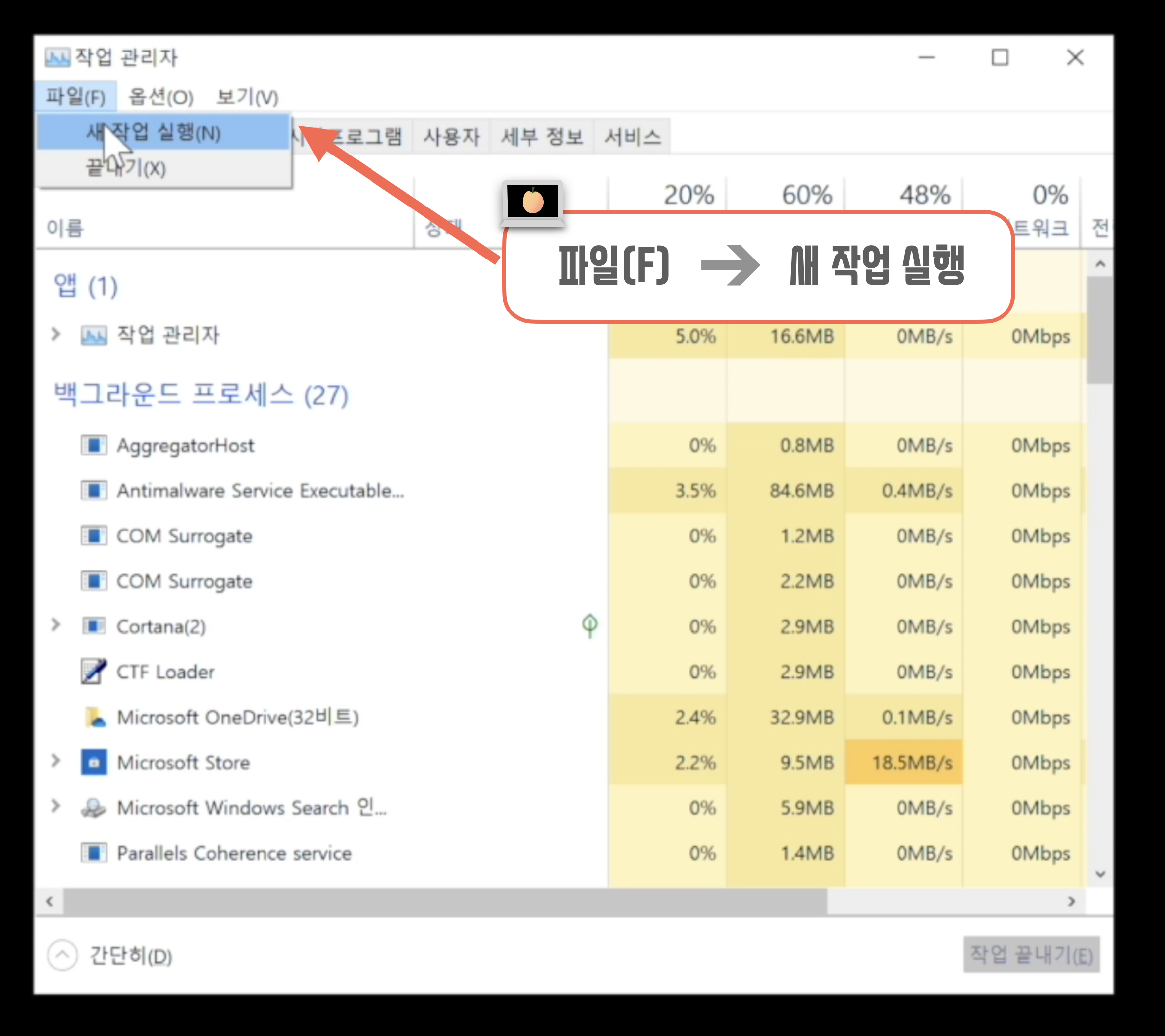The image size is (1165, 1036).
Task: Click the CTF Loader pen icon
Action: [x=94, y=672]
